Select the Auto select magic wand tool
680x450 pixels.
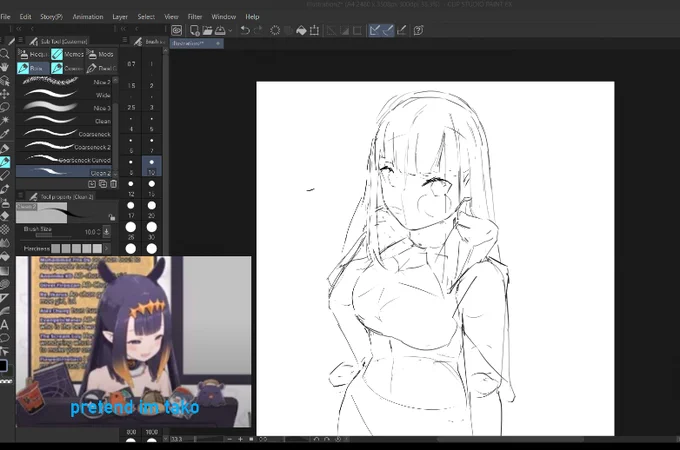4,121
